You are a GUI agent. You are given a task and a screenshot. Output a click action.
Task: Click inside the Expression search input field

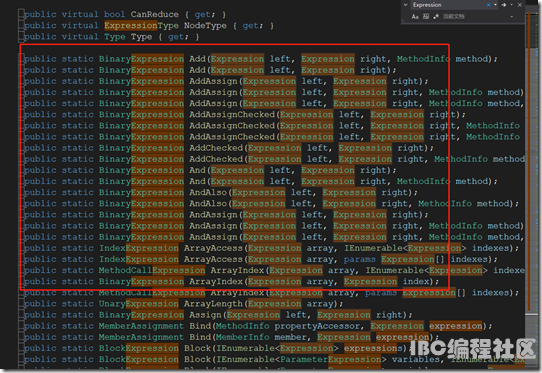tap(448, 5)
